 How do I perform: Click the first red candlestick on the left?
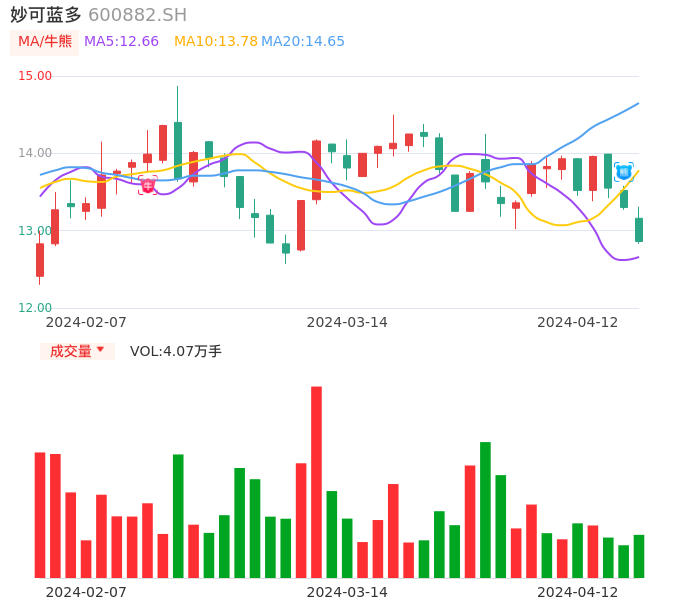coord(40,259)
